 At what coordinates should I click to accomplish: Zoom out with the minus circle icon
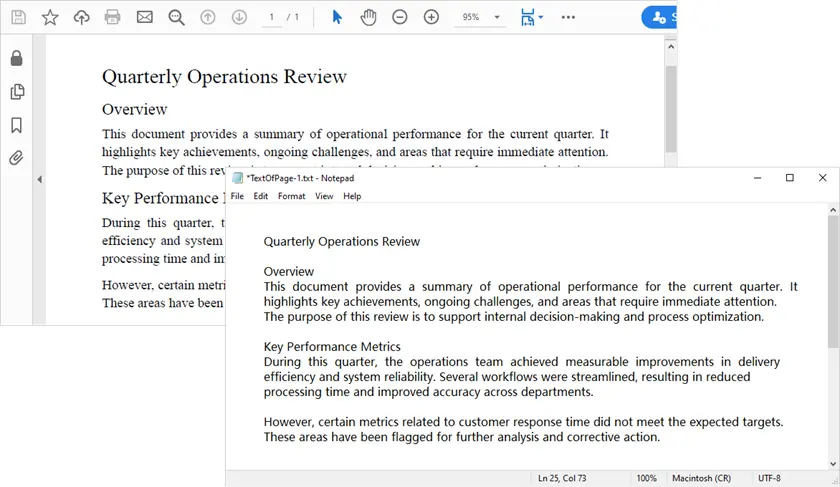(x=400, y=17)
